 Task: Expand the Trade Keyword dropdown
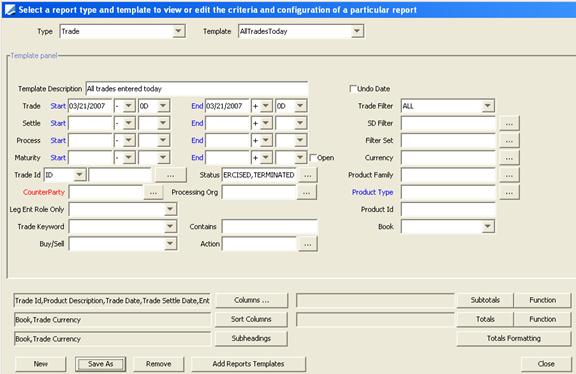coord(170,227)
